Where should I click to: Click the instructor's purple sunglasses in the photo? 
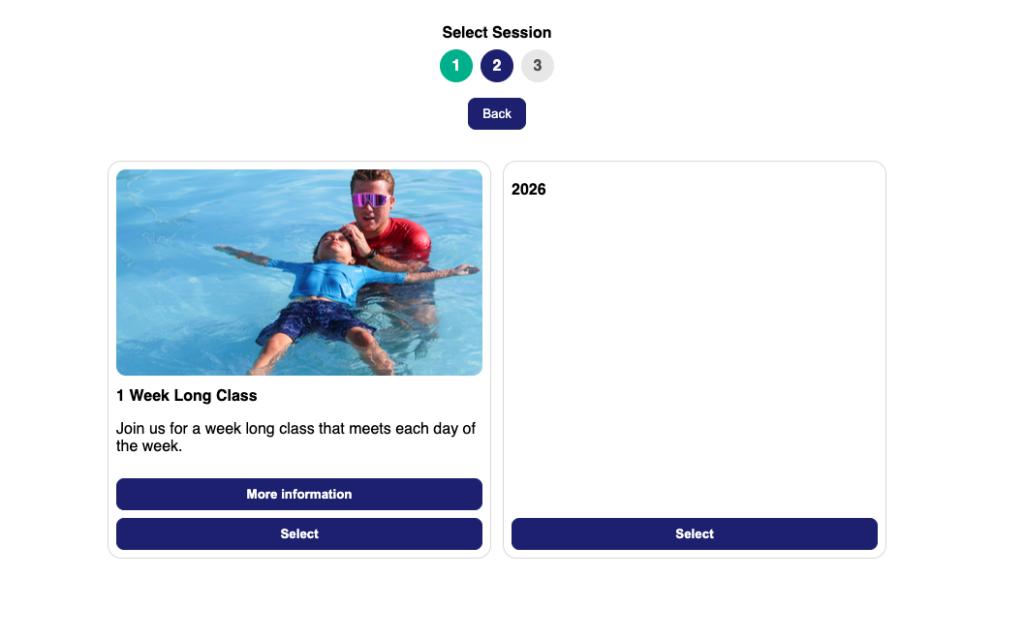click(x=370, y=200)
